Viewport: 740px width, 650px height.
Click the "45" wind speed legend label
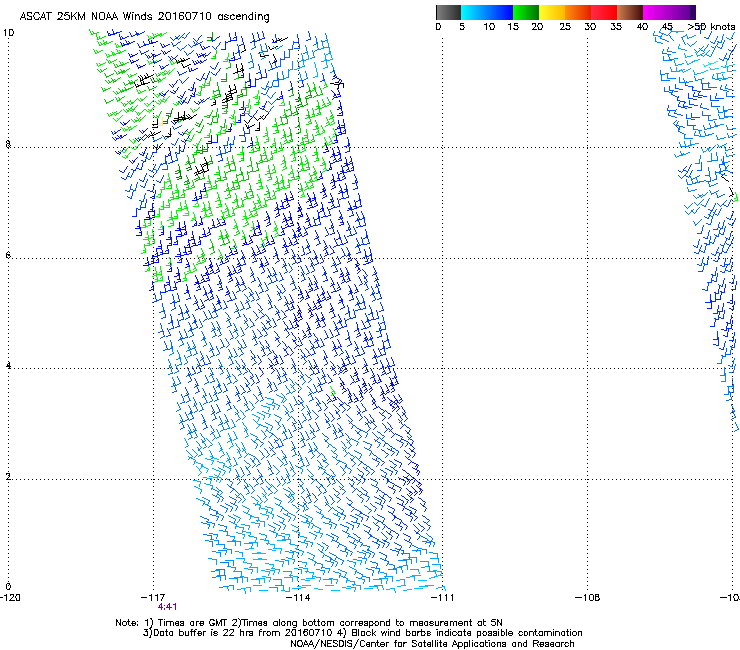pos(667,27)
